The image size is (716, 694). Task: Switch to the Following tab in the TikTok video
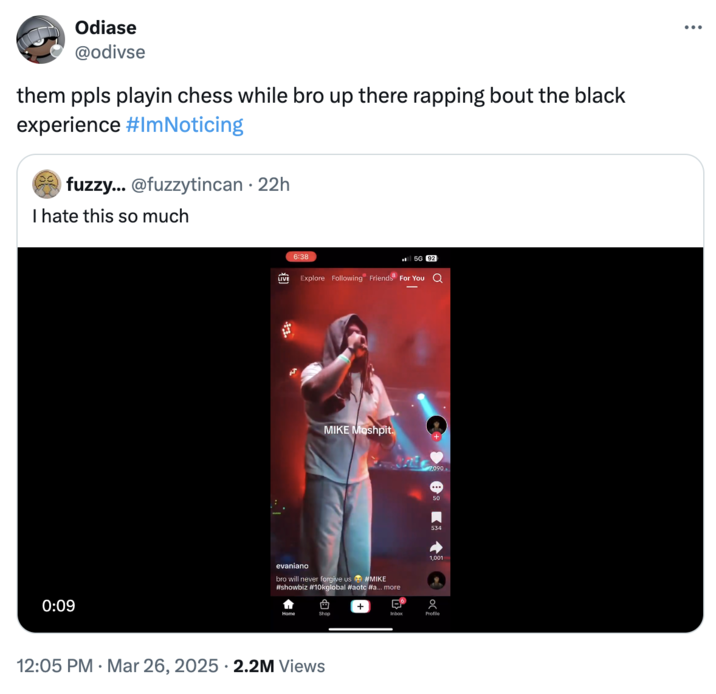tap(346, 278)
